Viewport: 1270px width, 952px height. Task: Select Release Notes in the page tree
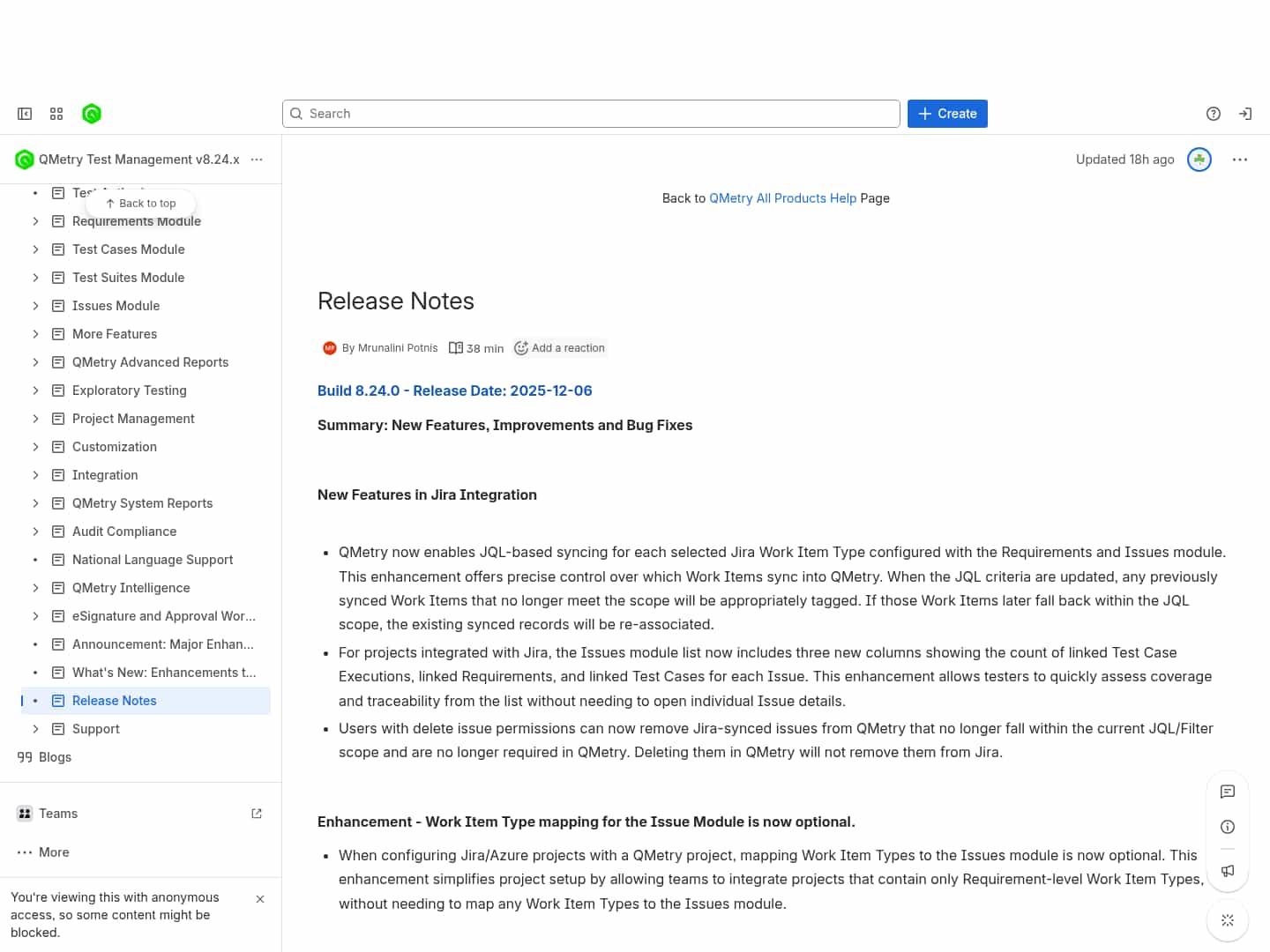(146, 701)
